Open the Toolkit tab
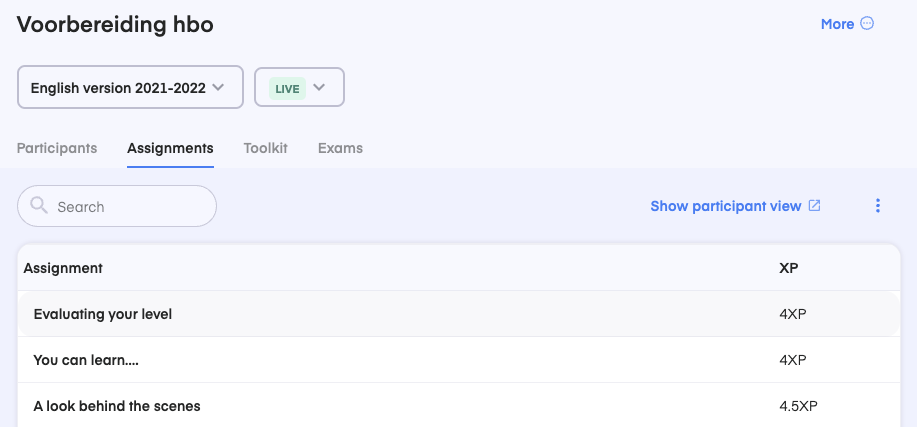 (x=265, y=148)
